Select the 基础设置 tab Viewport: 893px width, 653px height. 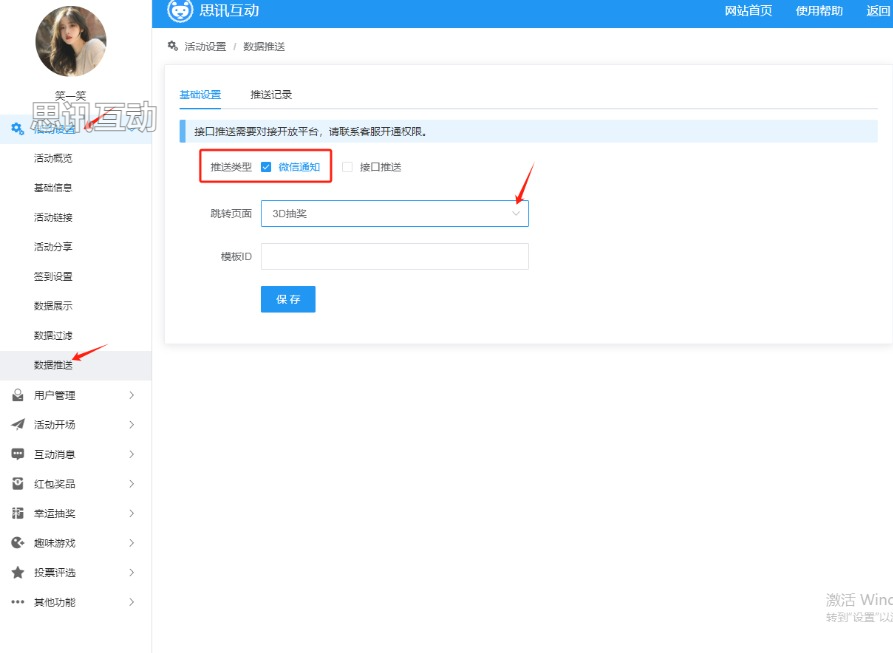click(200, 95)
